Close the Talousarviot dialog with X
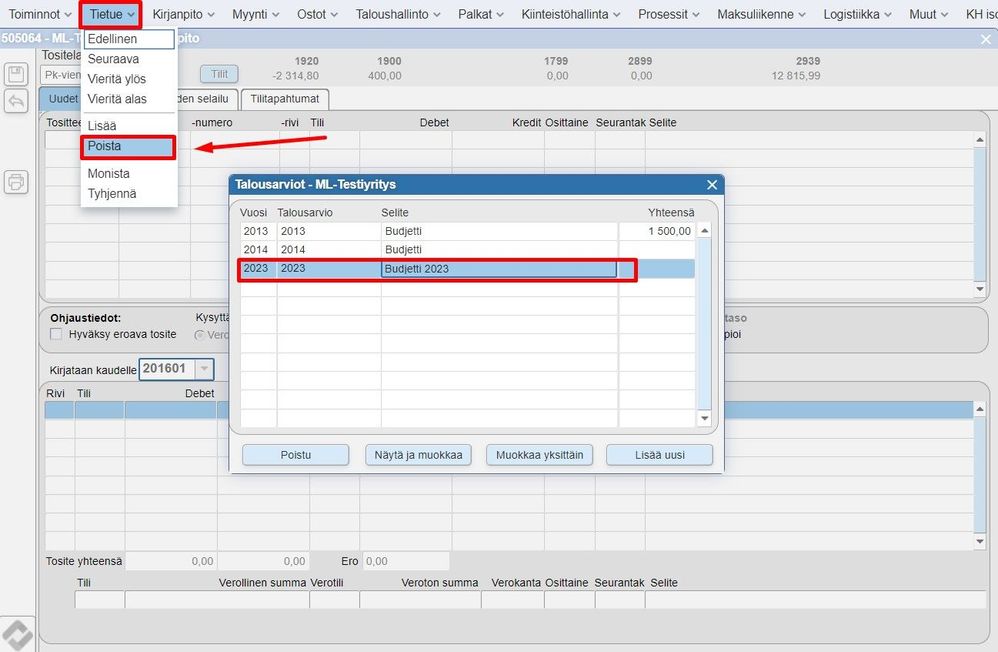998x652 pixels. [712, 185]
